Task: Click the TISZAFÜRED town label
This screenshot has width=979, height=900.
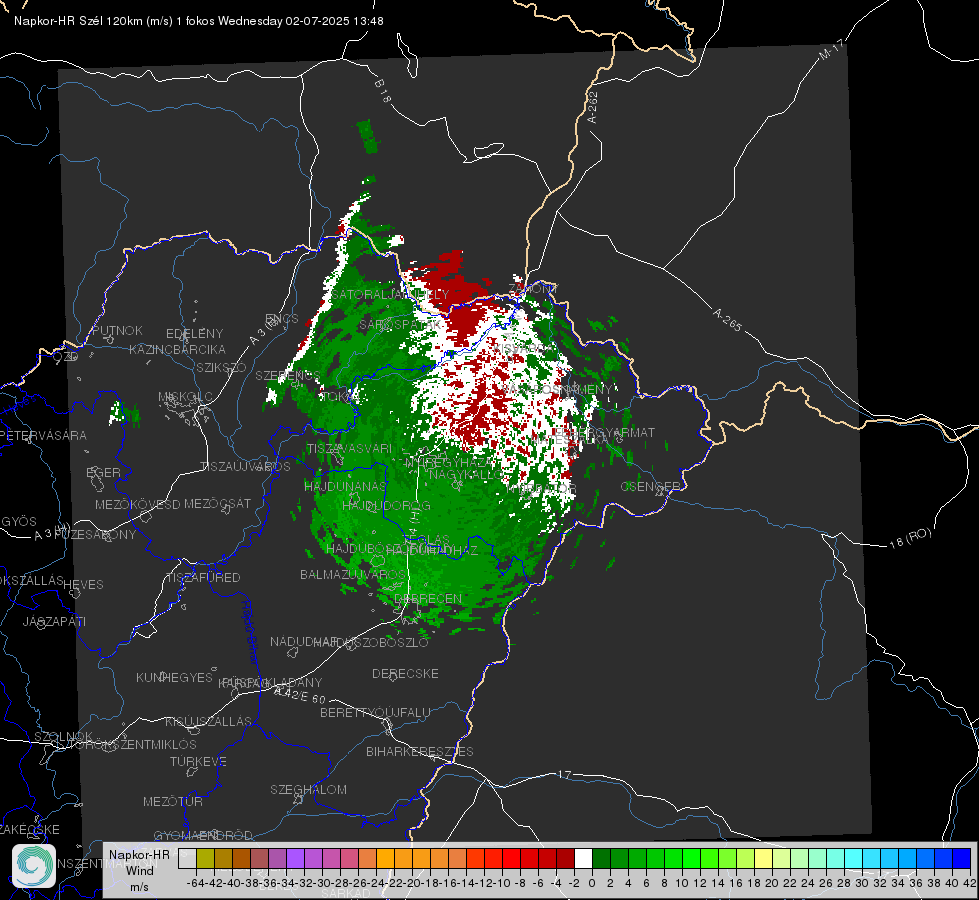Action: (203, 578)
